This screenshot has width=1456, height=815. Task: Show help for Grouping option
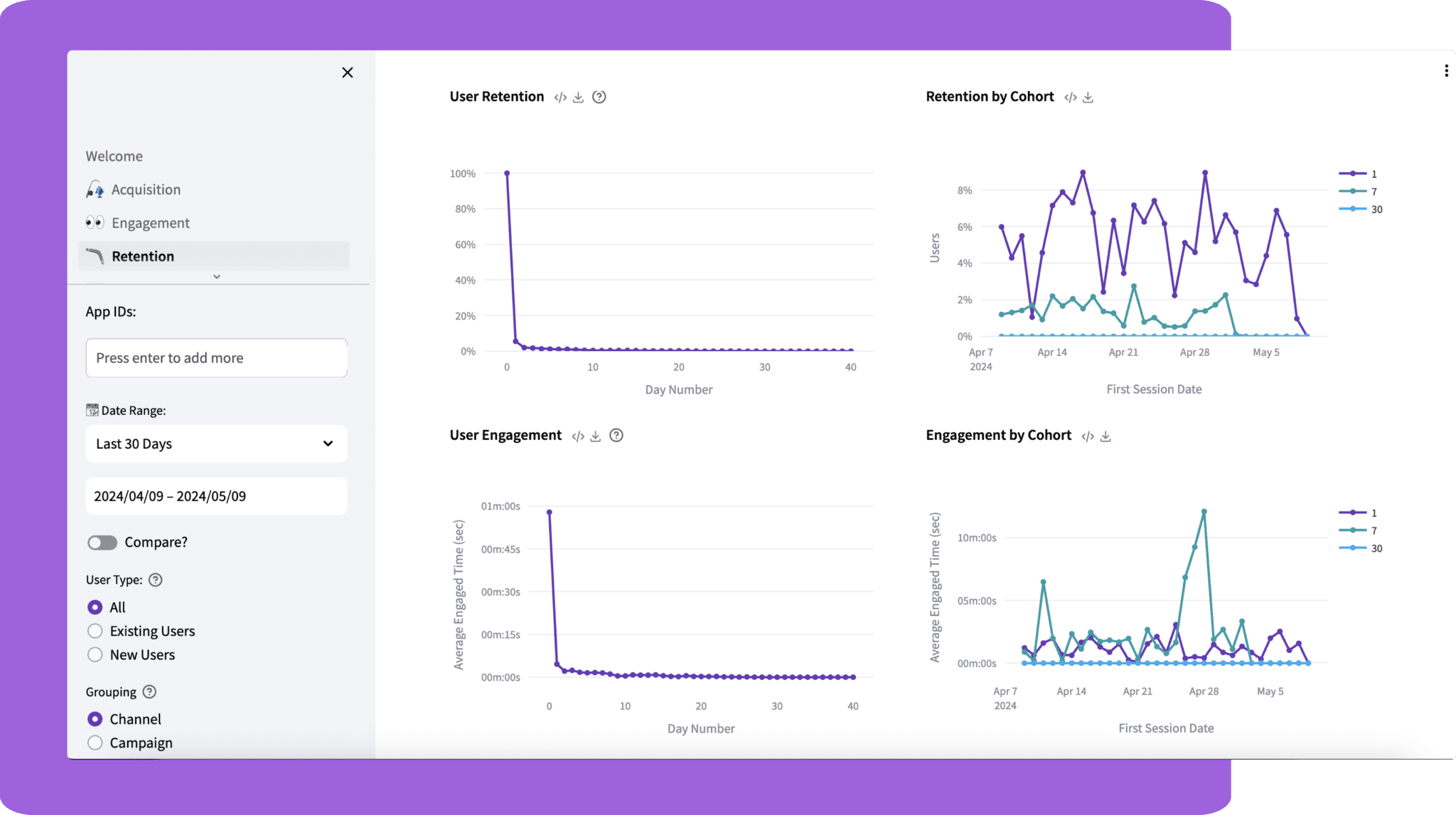click(149, 692)
